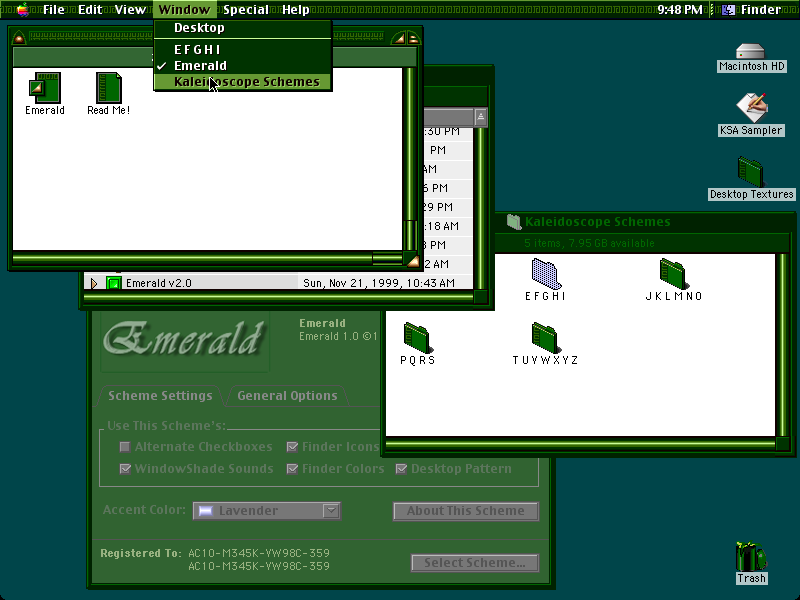
Task: Click the resize corner of Emerald window
Action: (x=411, y=259)
